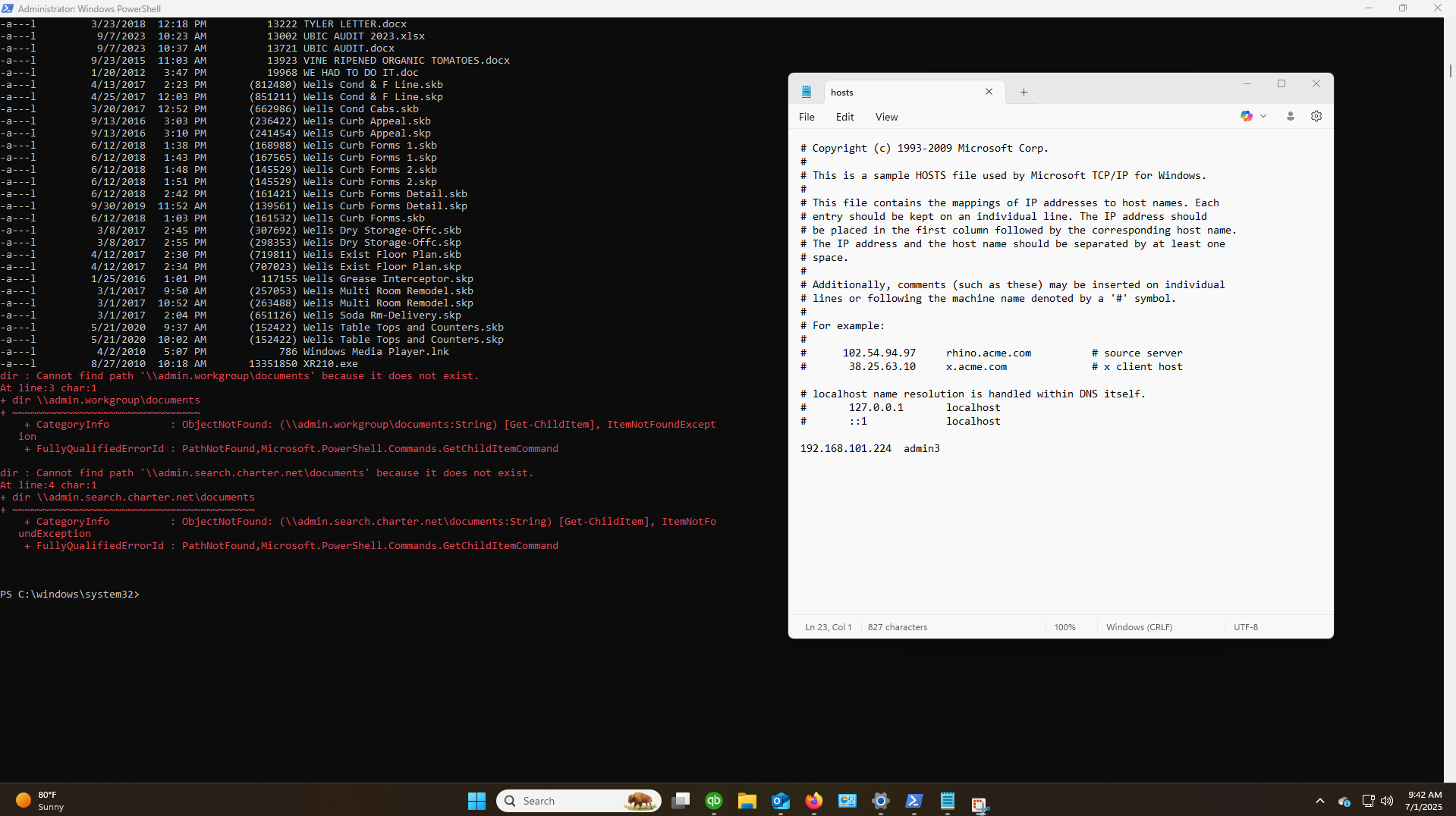This screenshot has width=1456, height=816.
Task: Expand the Copilot dropdown arrow in Notepad
Action: tap(1263, 116)
